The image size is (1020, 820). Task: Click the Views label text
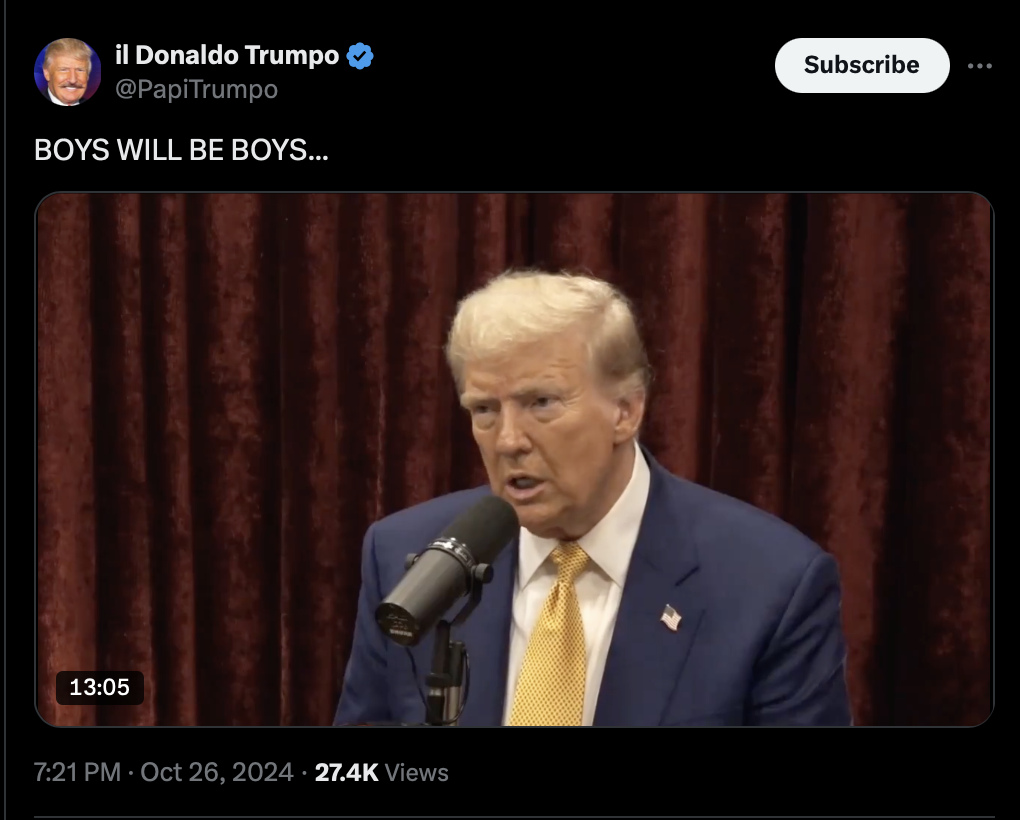[416, 773]
